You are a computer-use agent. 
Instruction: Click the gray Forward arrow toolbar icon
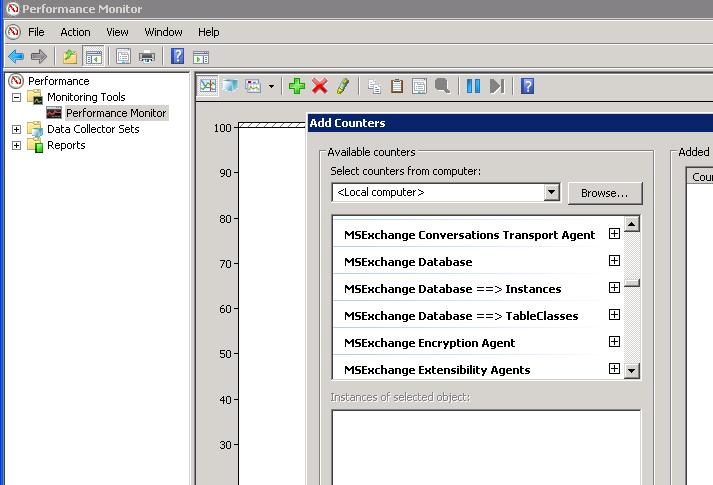(x=39, y=57)
